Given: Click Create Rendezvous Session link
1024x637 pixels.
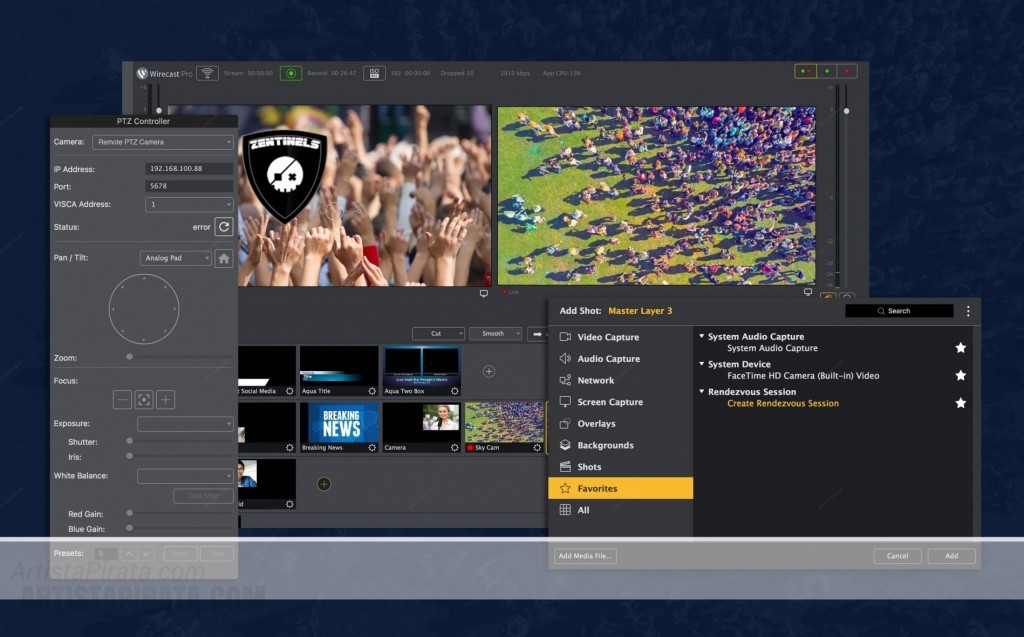Looking at the screenshot, I should coord(783,403).
